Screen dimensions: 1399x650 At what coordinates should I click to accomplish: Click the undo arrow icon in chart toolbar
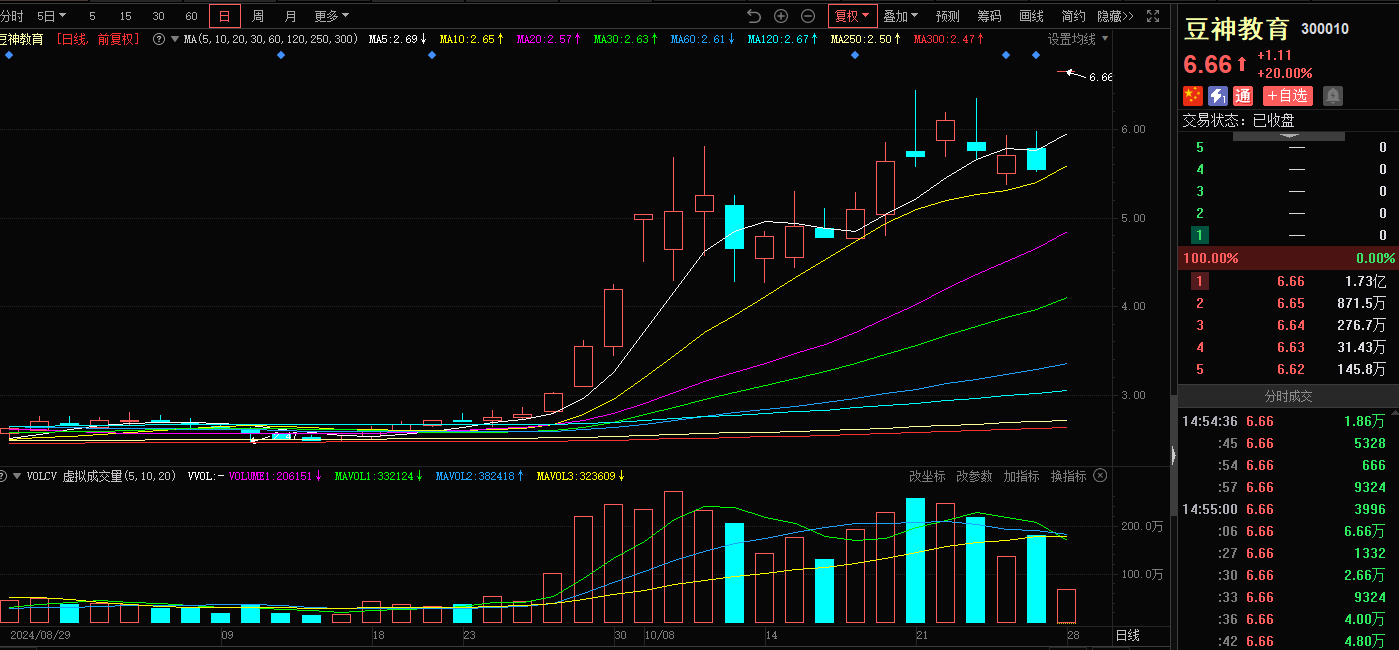[754, 16]
